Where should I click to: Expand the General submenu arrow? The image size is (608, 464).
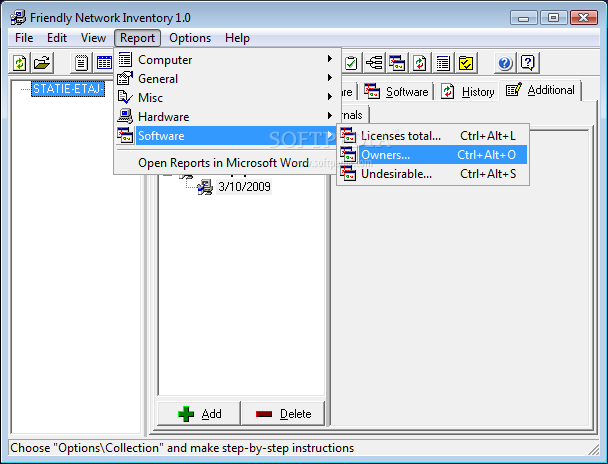(330, 78)
